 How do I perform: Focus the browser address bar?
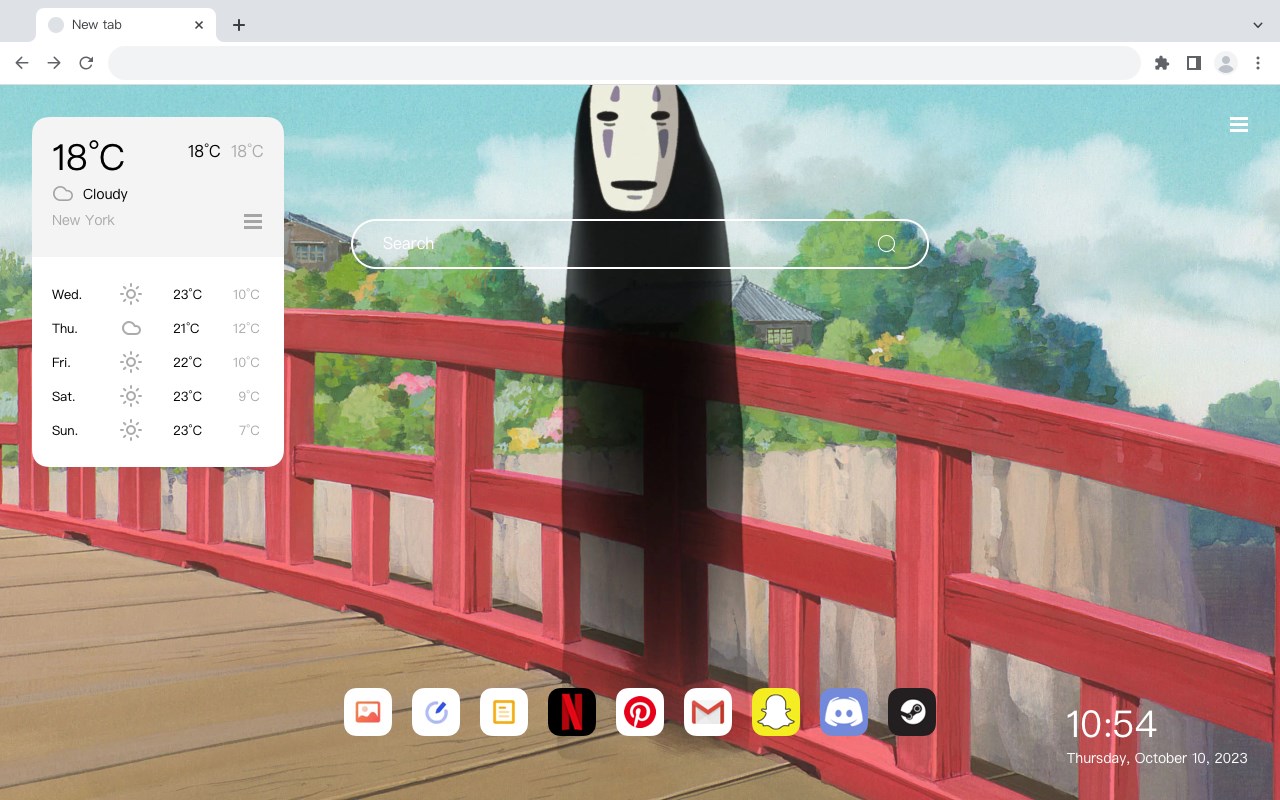click(624, 63)
